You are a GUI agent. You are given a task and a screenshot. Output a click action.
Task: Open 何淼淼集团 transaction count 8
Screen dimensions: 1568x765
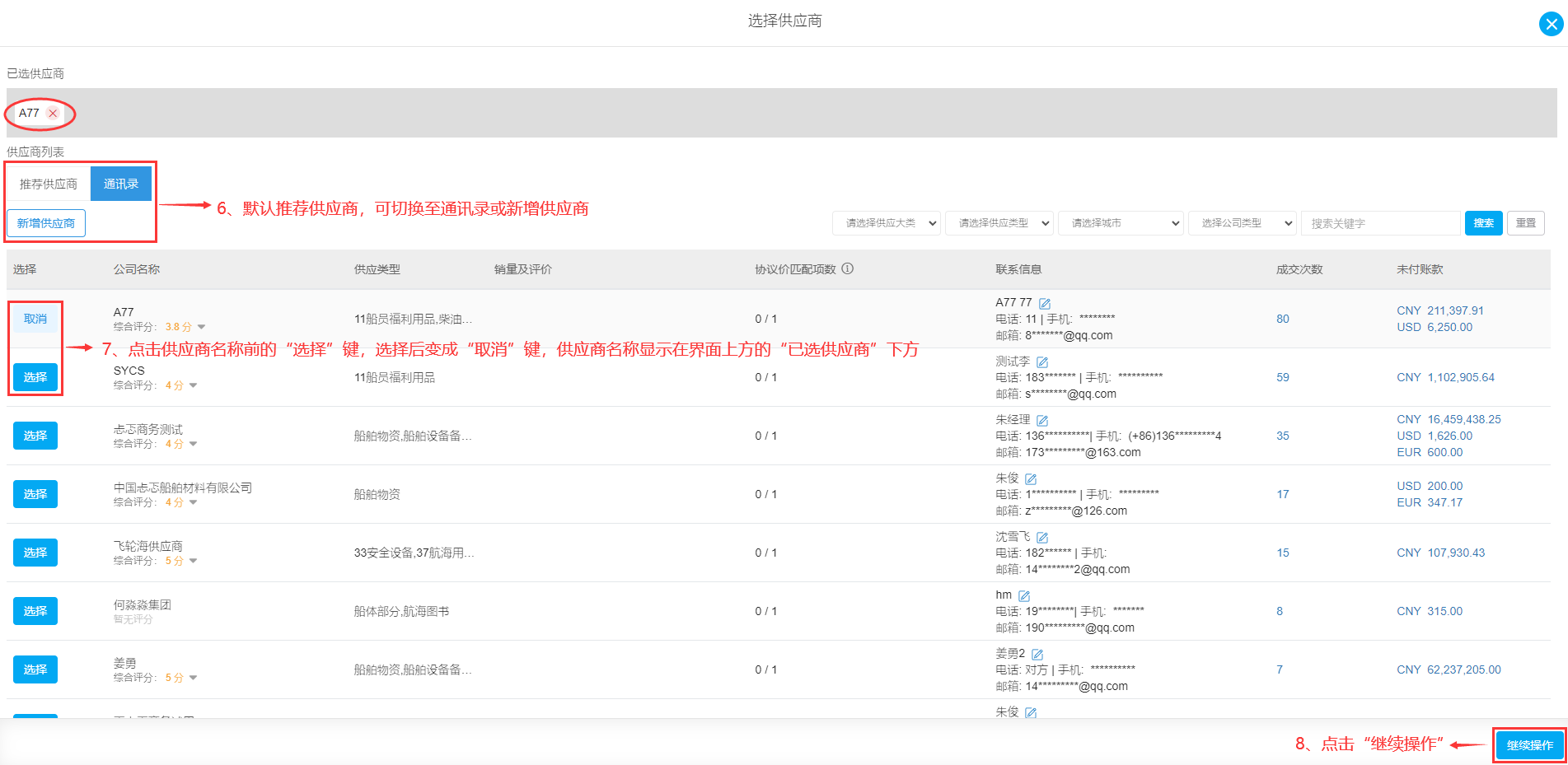coord(1280,611)
